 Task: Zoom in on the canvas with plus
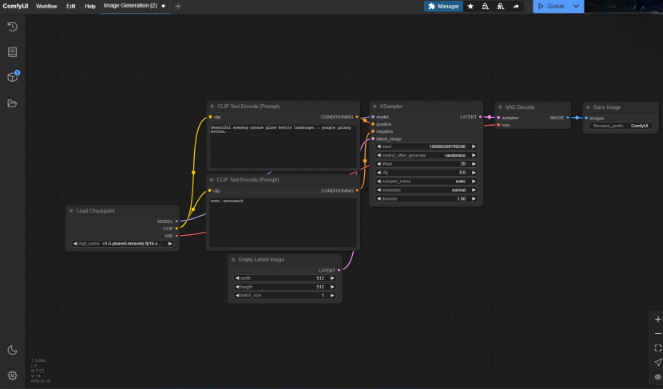658,319
